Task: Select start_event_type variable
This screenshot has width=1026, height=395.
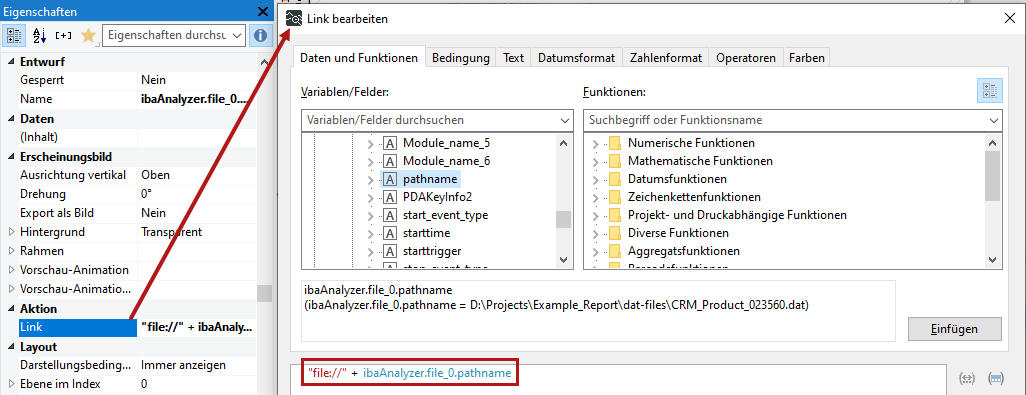Action: [x=445, y=215]
